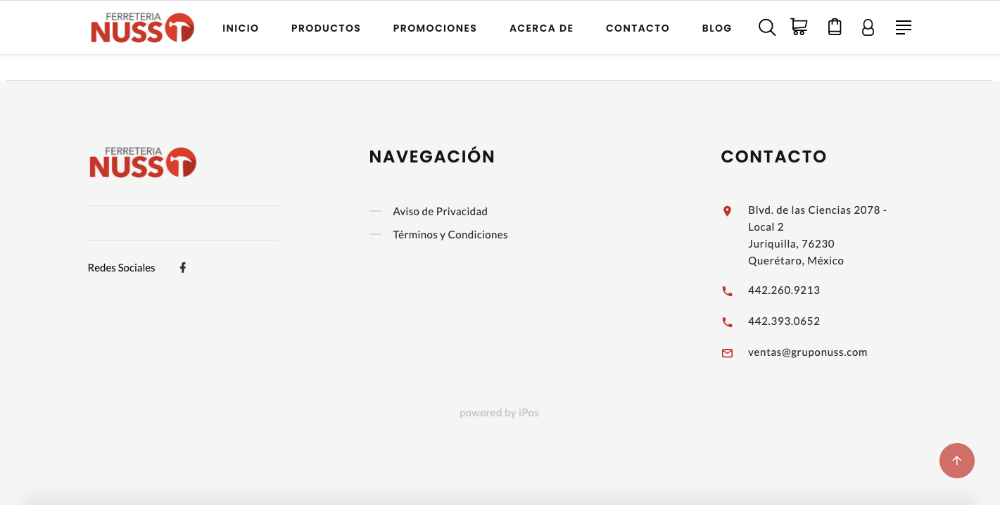Viewport: 1000px width, 505px height.
Task: Click the red scroll-to-top arrow button
Action: (956, 460)
